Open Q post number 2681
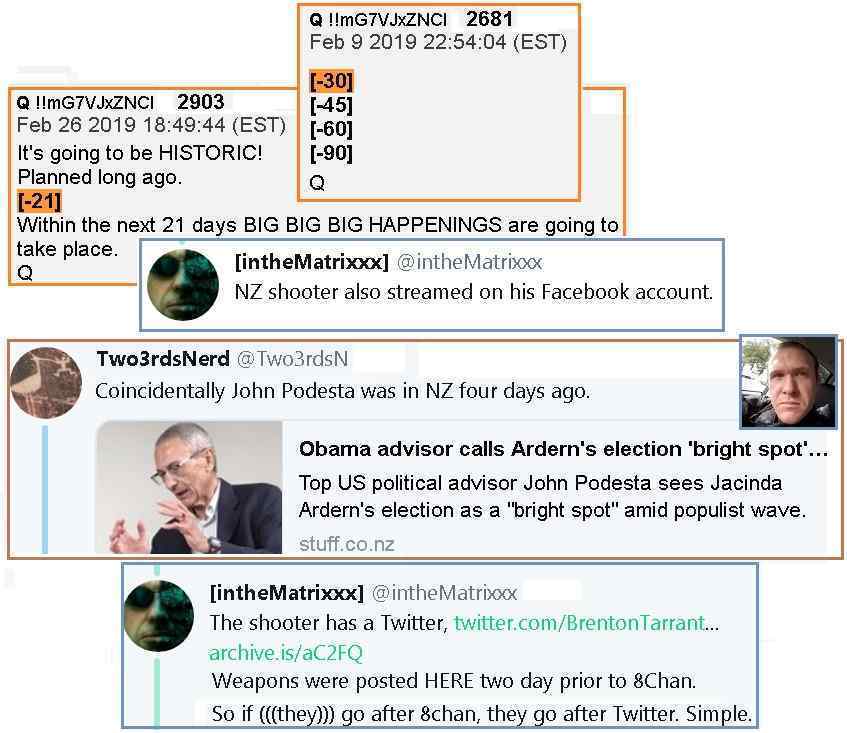Viewport: 847px width, 733px height. pyautogui.click(x=489, y=19)
